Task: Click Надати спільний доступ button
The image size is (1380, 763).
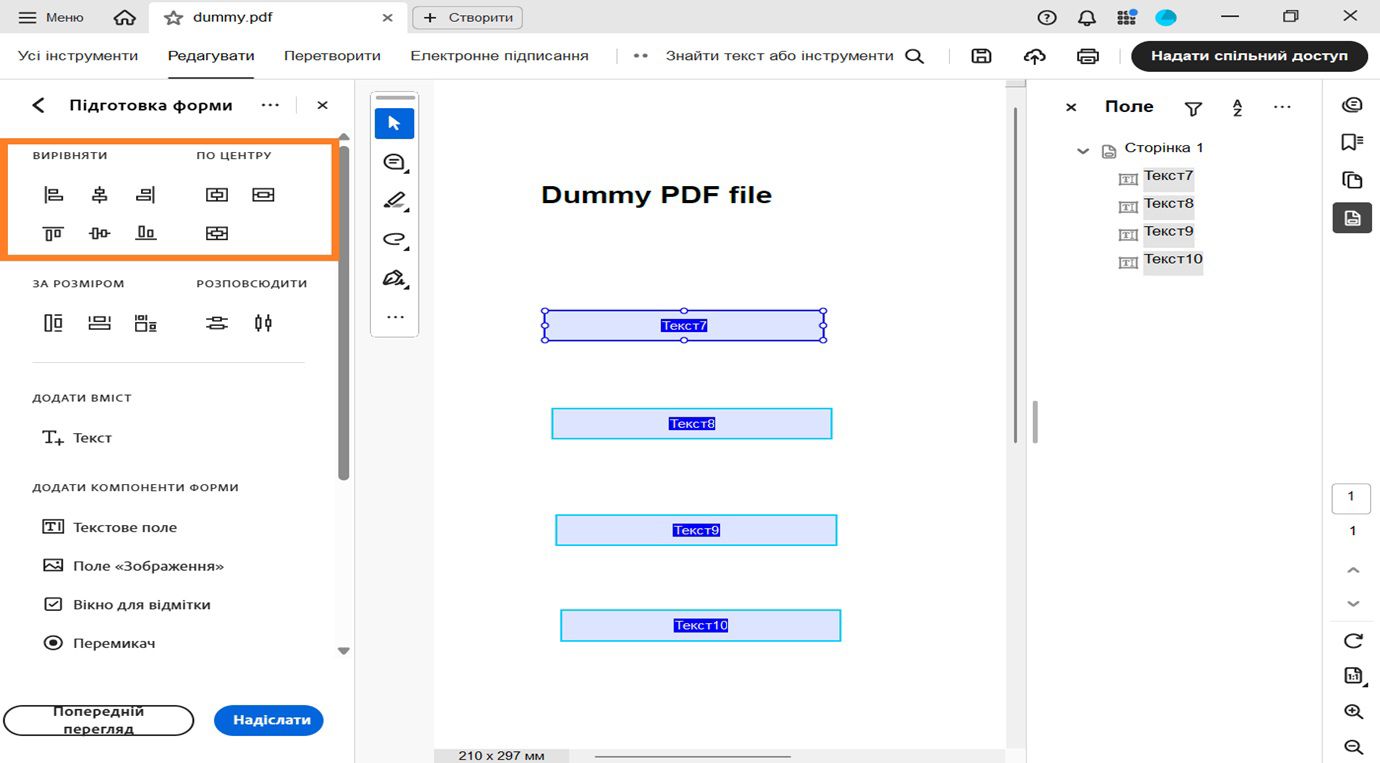Action: 1249,56
